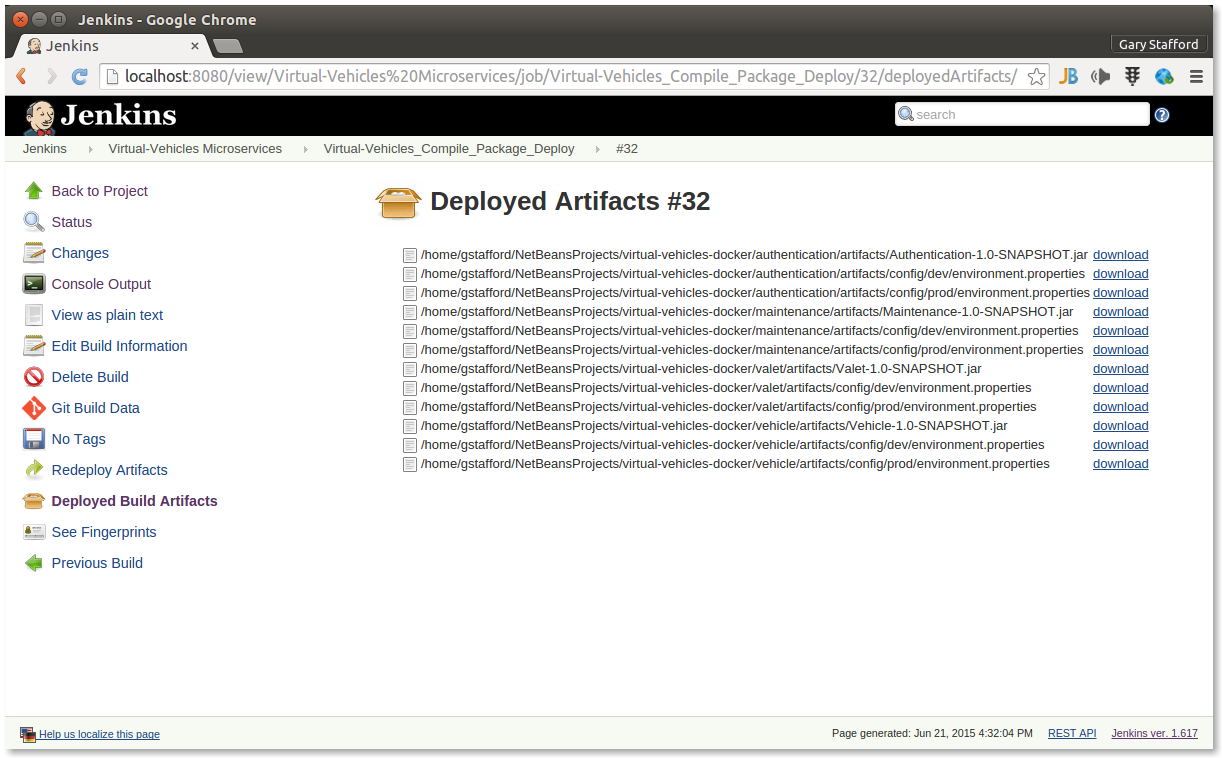Click the localize page icon in footer
Viewport: 1222px width, 758px height.
(28, 734)
